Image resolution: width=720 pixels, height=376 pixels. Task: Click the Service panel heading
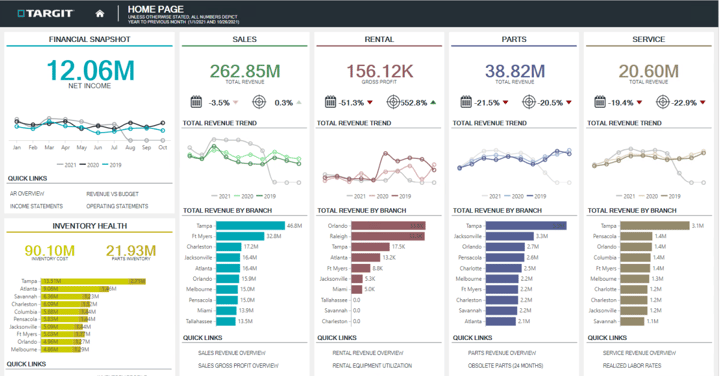click(x=648, y=39)
